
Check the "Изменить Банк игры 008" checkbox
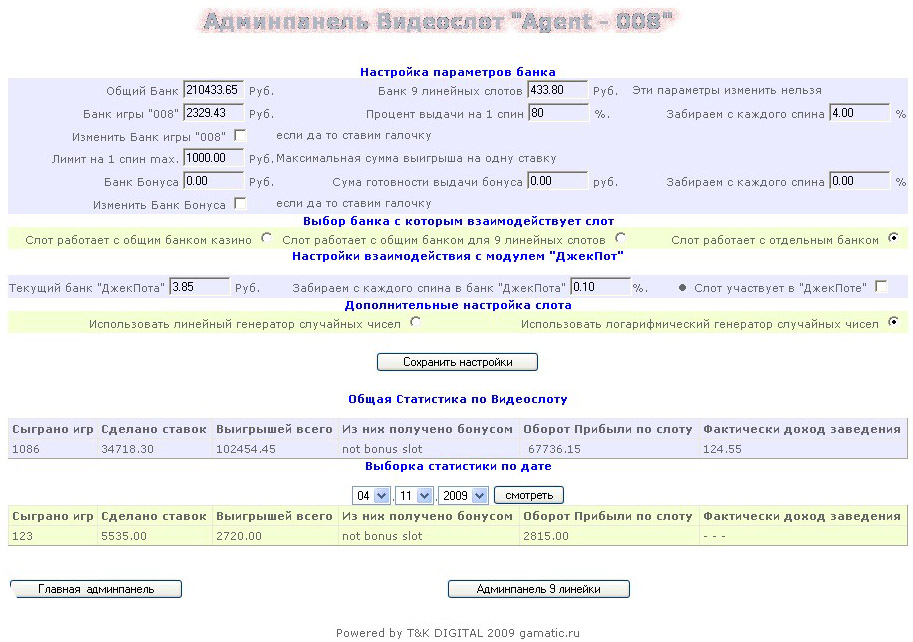click(240, 135)
